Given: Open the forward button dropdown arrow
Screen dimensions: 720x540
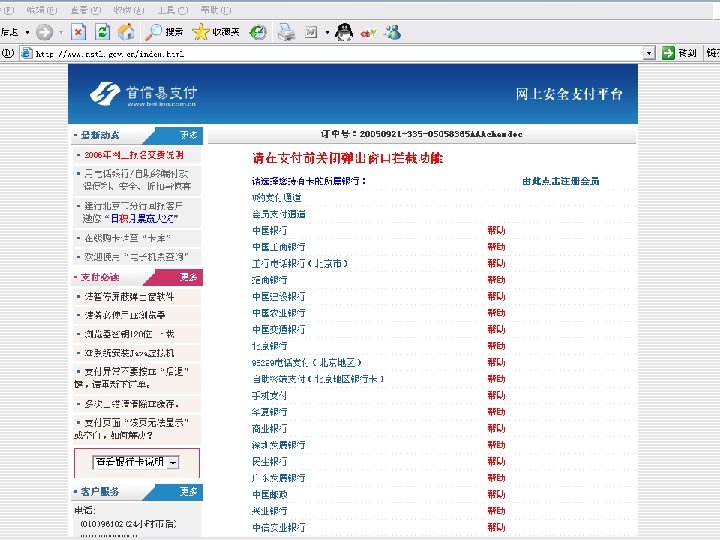Looking at the screenshot, I should click(x=61, y=32).
